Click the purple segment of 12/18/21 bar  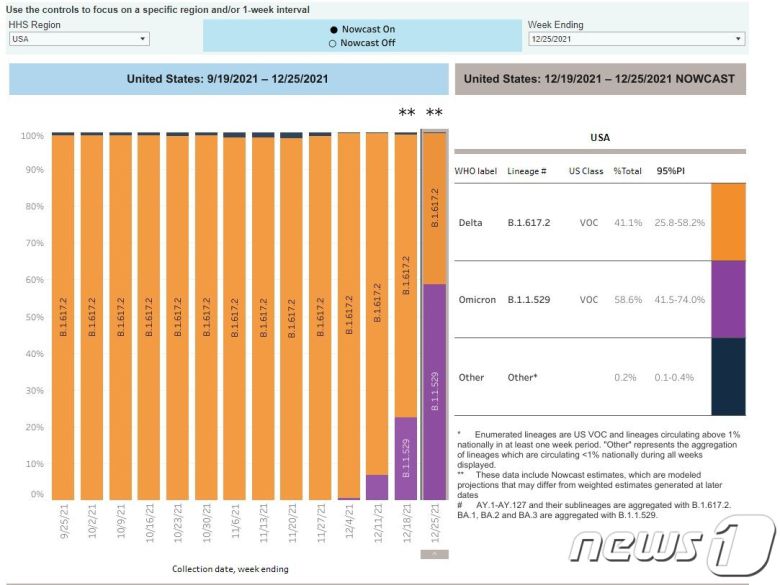[406, 458]
